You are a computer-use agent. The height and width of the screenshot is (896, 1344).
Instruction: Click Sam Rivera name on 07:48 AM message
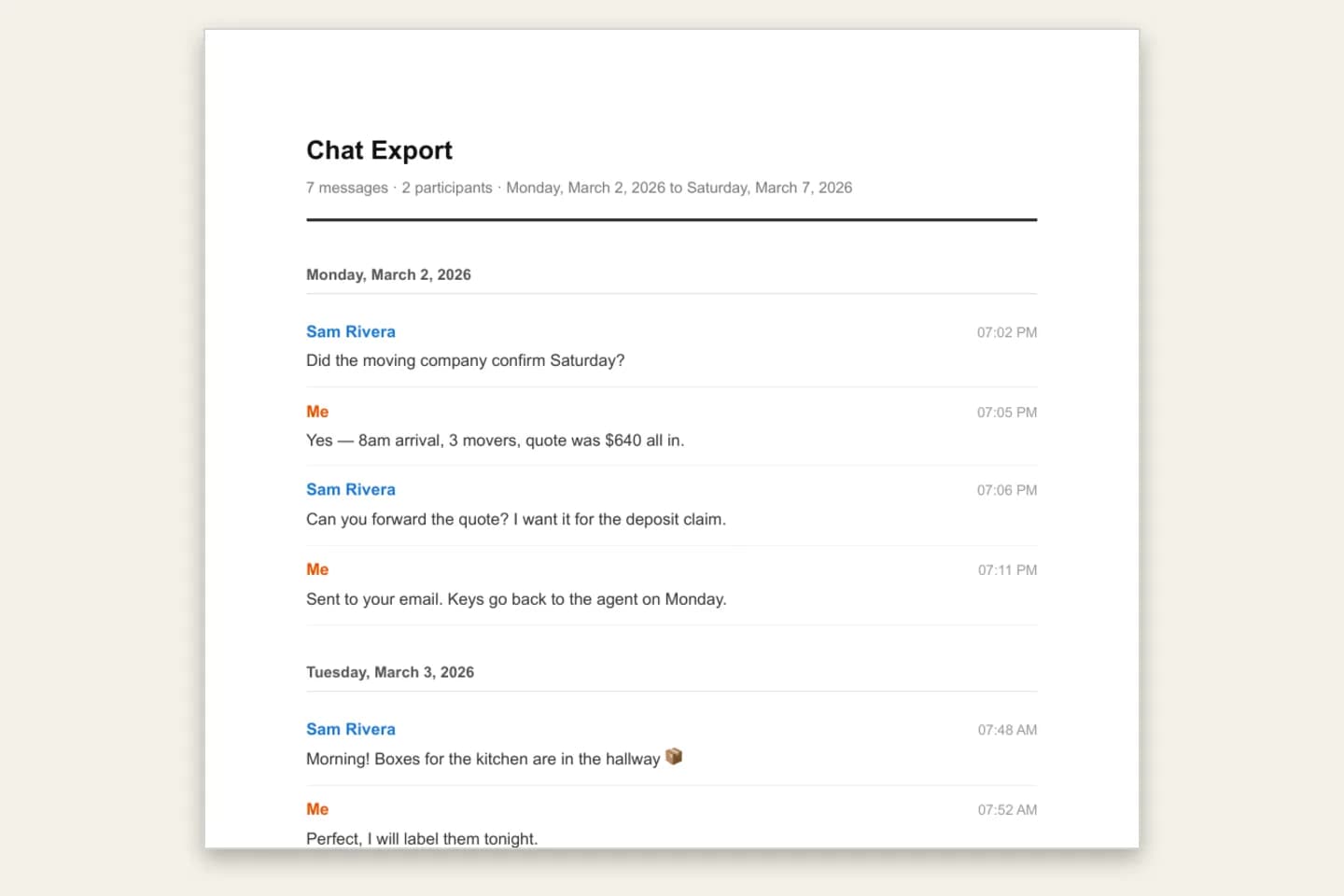(351, 729)
